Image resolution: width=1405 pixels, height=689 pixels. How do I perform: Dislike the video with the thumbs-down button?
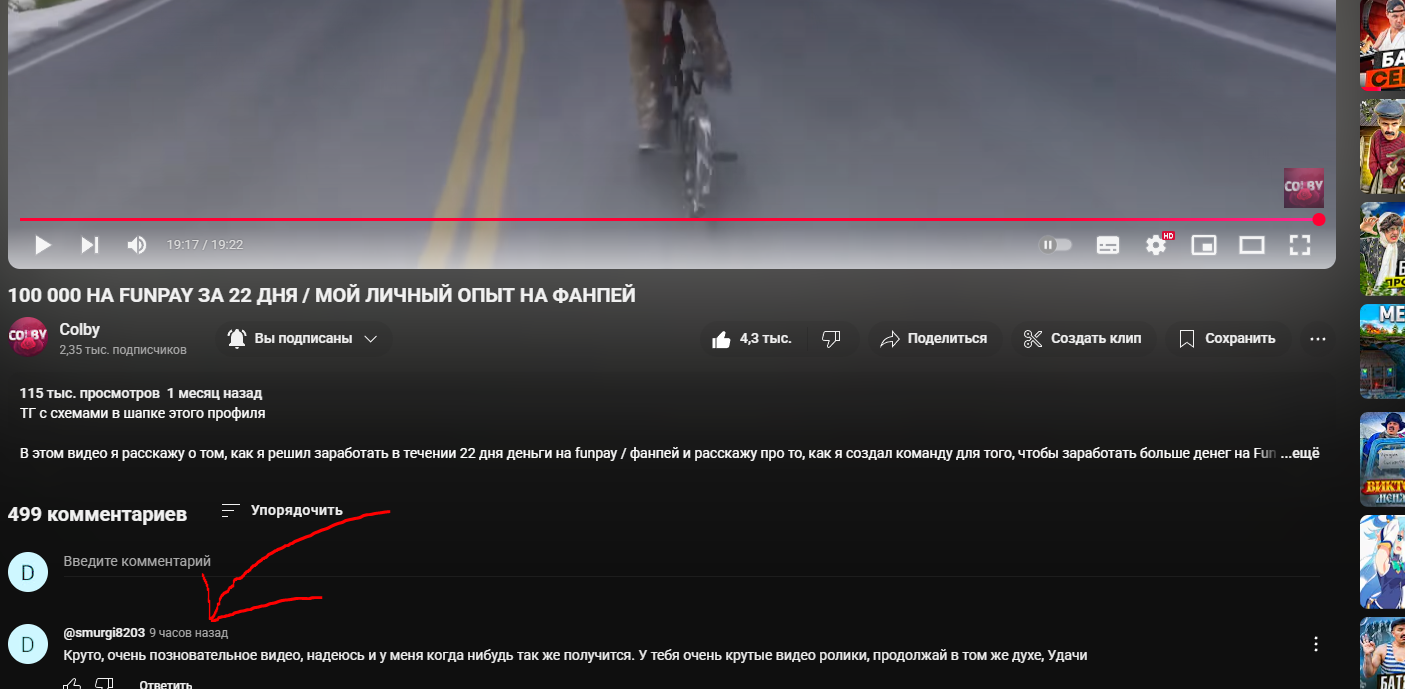click(x=831, y=339)
